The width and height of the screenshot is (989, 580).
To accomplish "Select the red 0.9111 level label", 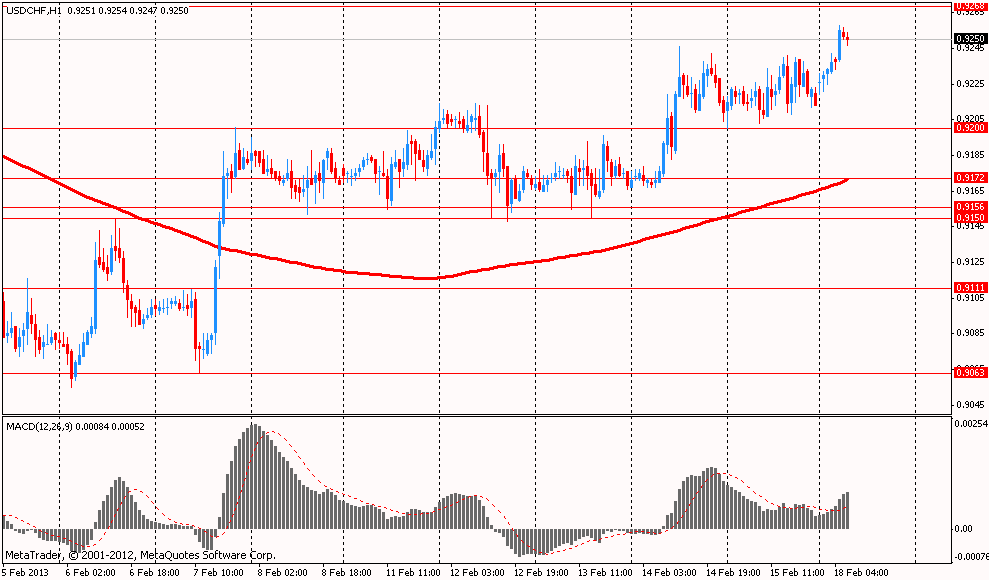I will click(x=971, y=287).
